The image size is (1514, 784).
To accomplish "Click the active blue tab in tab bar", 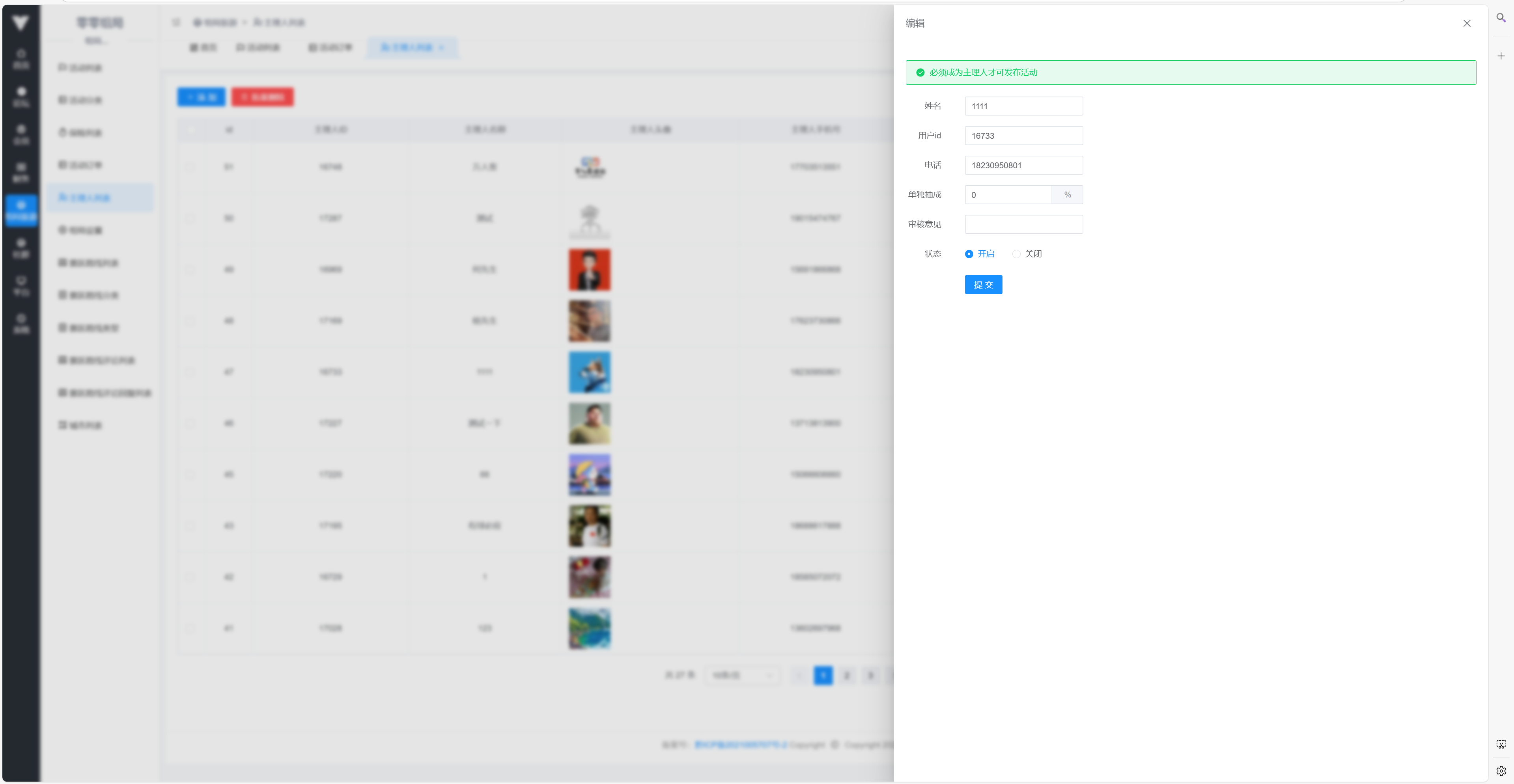I will pos(412,48).
